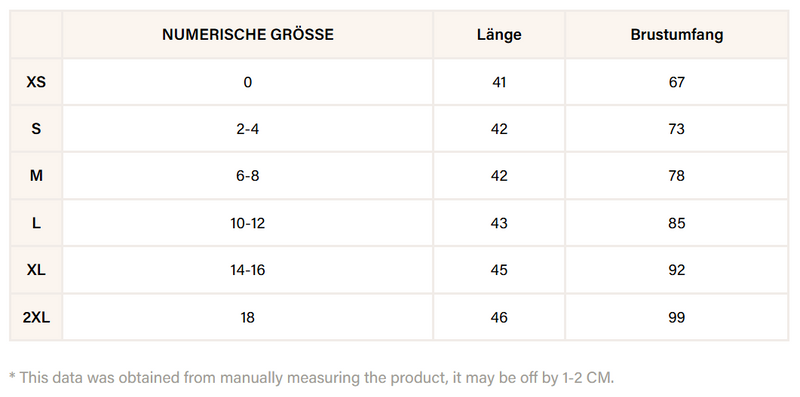Click the manual measurement disclaimer text

tap(312, 378)
